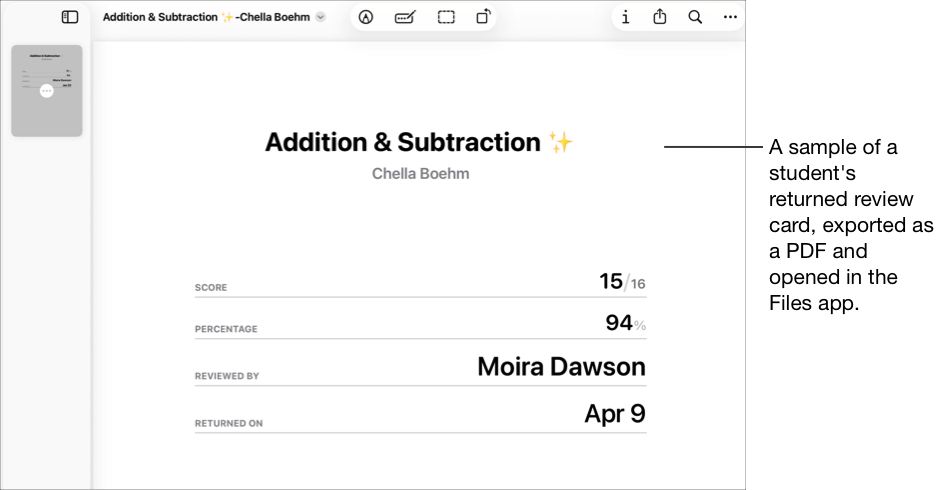Open the thumbnail's ellipsis options button

47,91
